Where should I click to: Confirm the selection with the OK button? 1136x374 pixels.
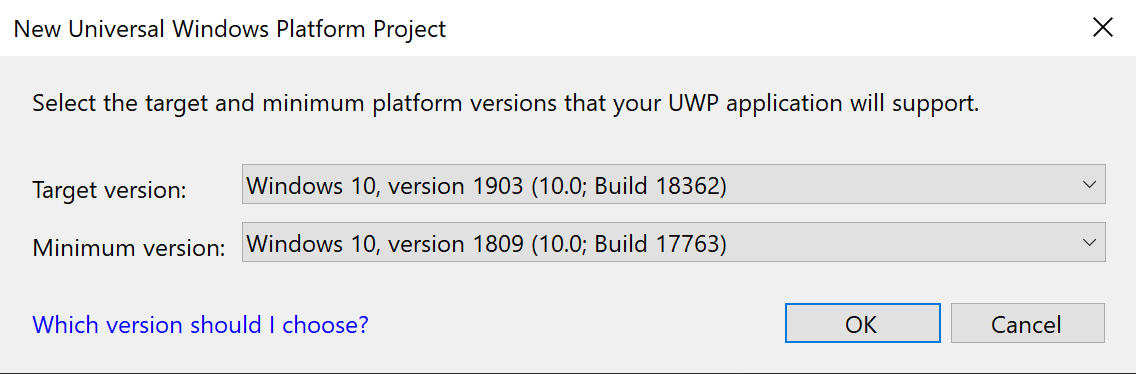tap(862, 323)
